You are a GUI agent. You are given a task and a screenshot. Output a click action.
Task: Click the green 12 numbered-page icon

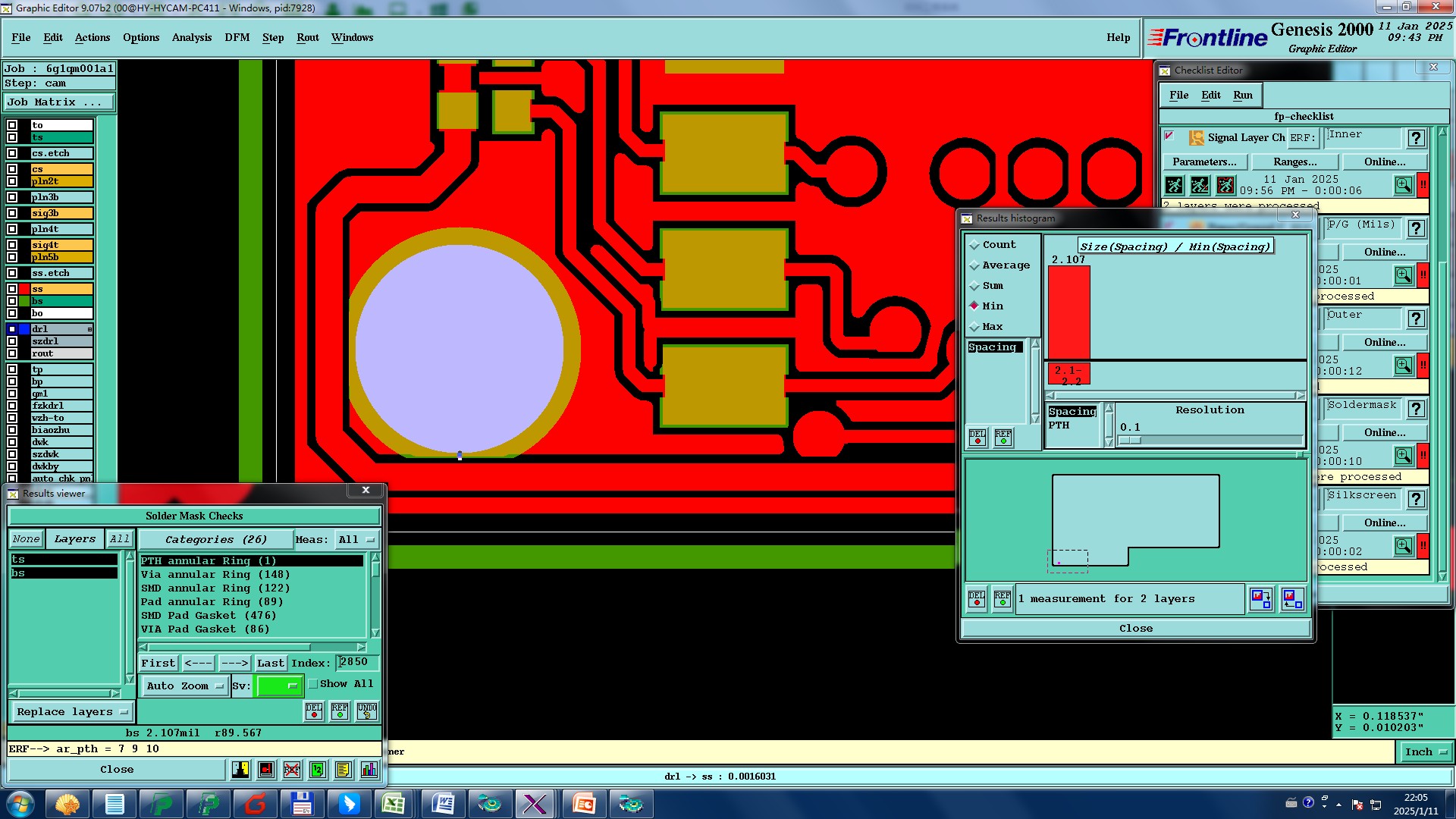(x=318, y=770)
